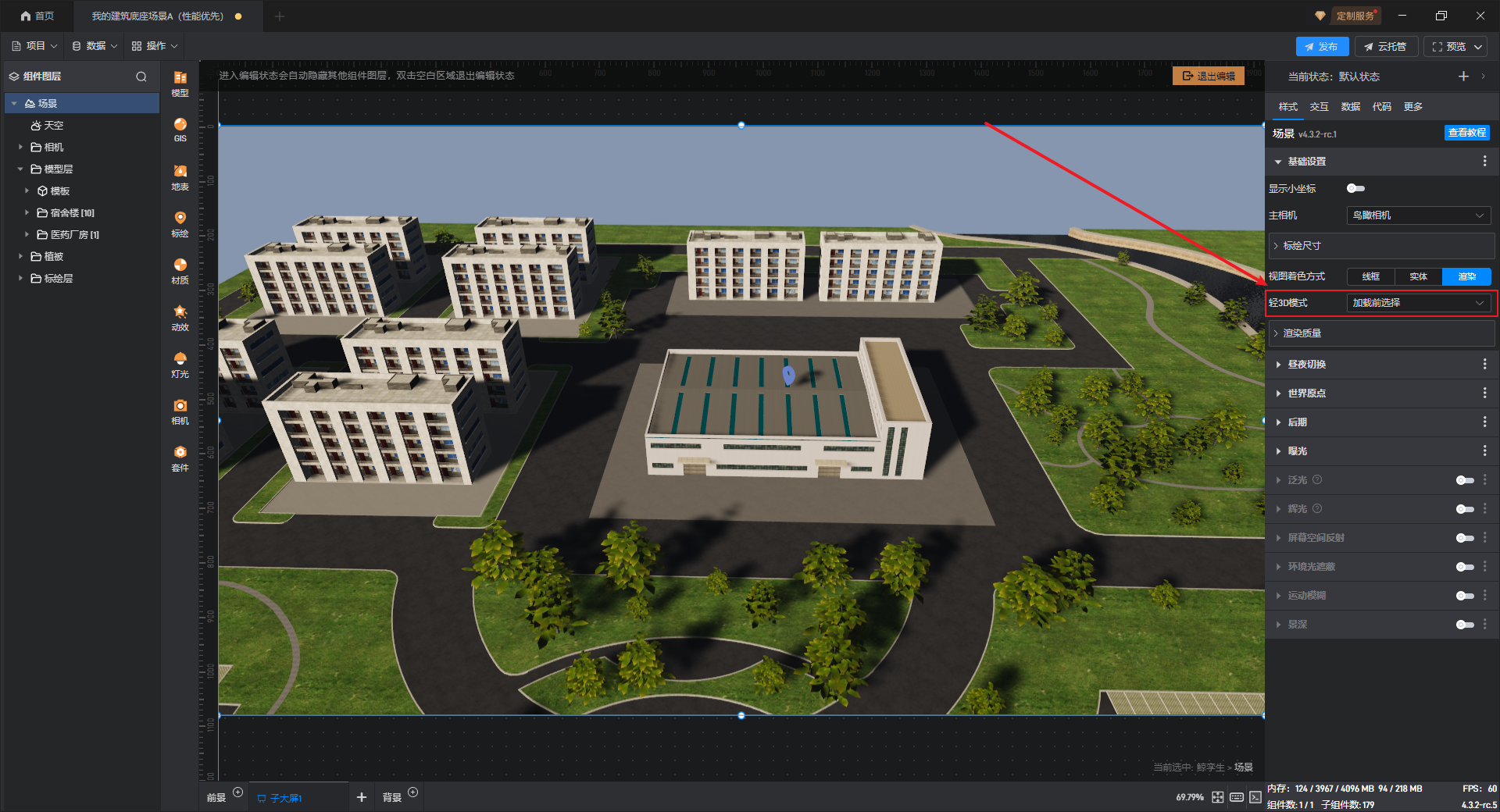Add a 背景 background layer
1500x812 pixels.
pyautogui.click(x=413, y=792)
